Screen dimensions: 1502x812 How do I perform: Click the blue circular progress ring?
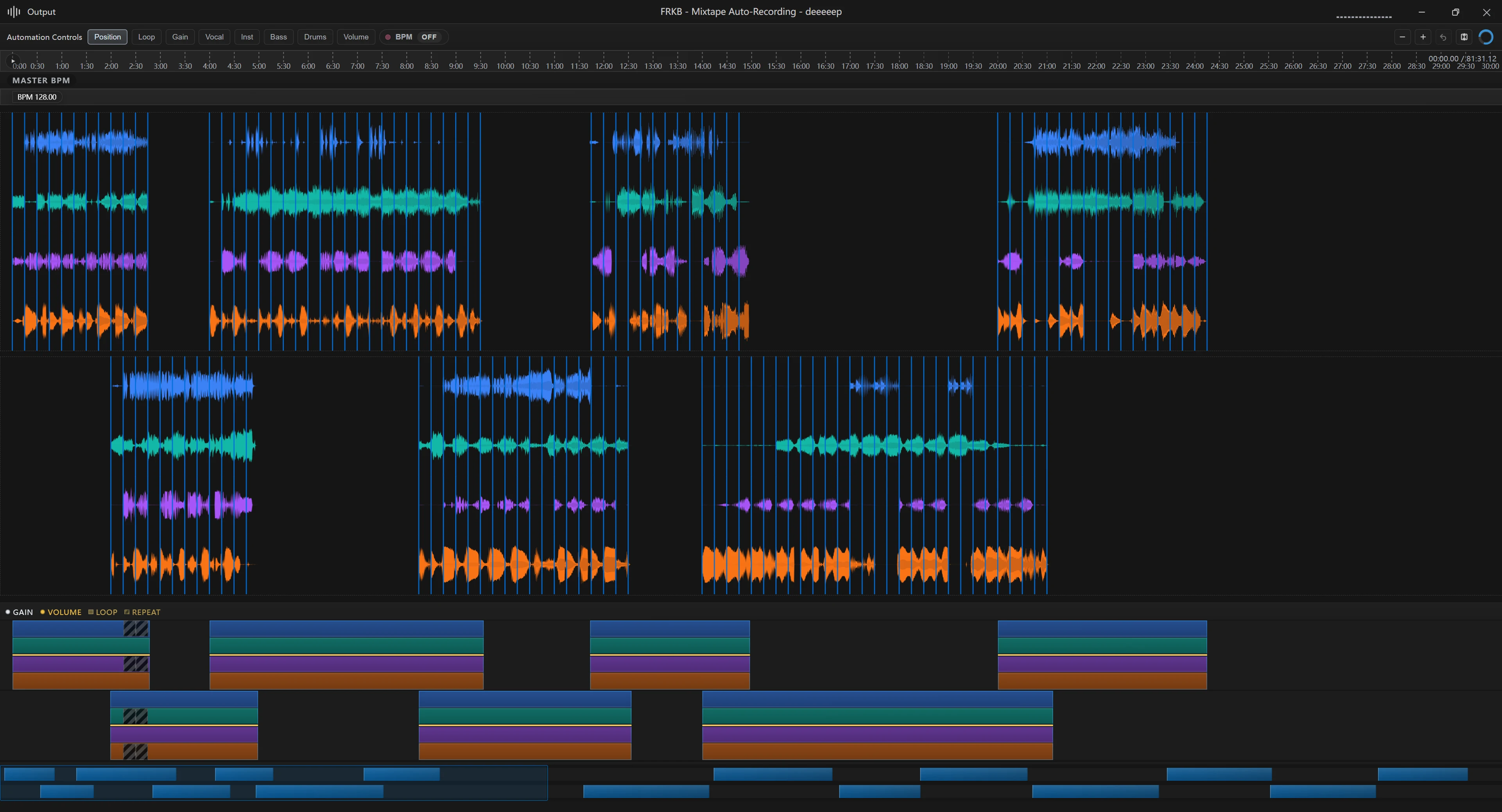[x=1486, y=37]
